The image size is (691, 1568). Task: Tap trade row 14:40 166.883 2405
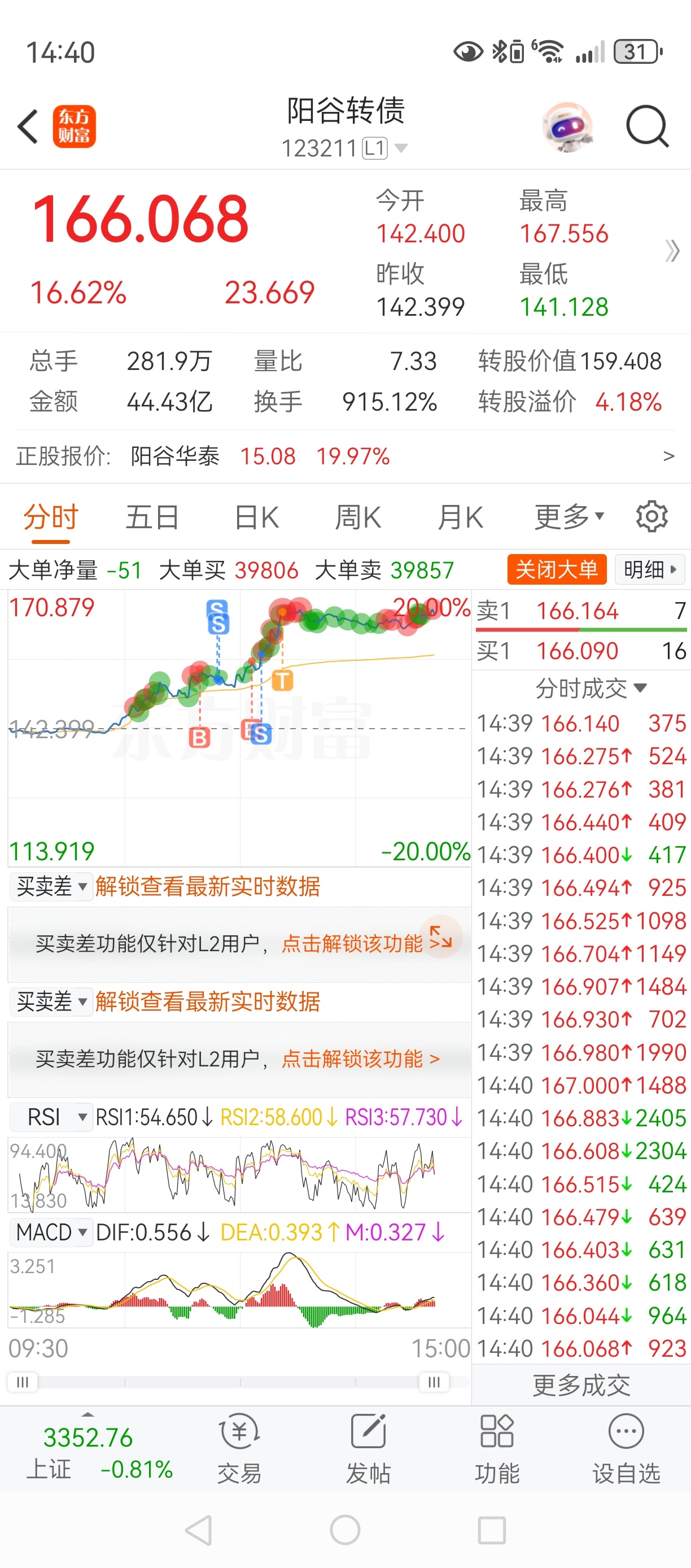[581, 1118]
